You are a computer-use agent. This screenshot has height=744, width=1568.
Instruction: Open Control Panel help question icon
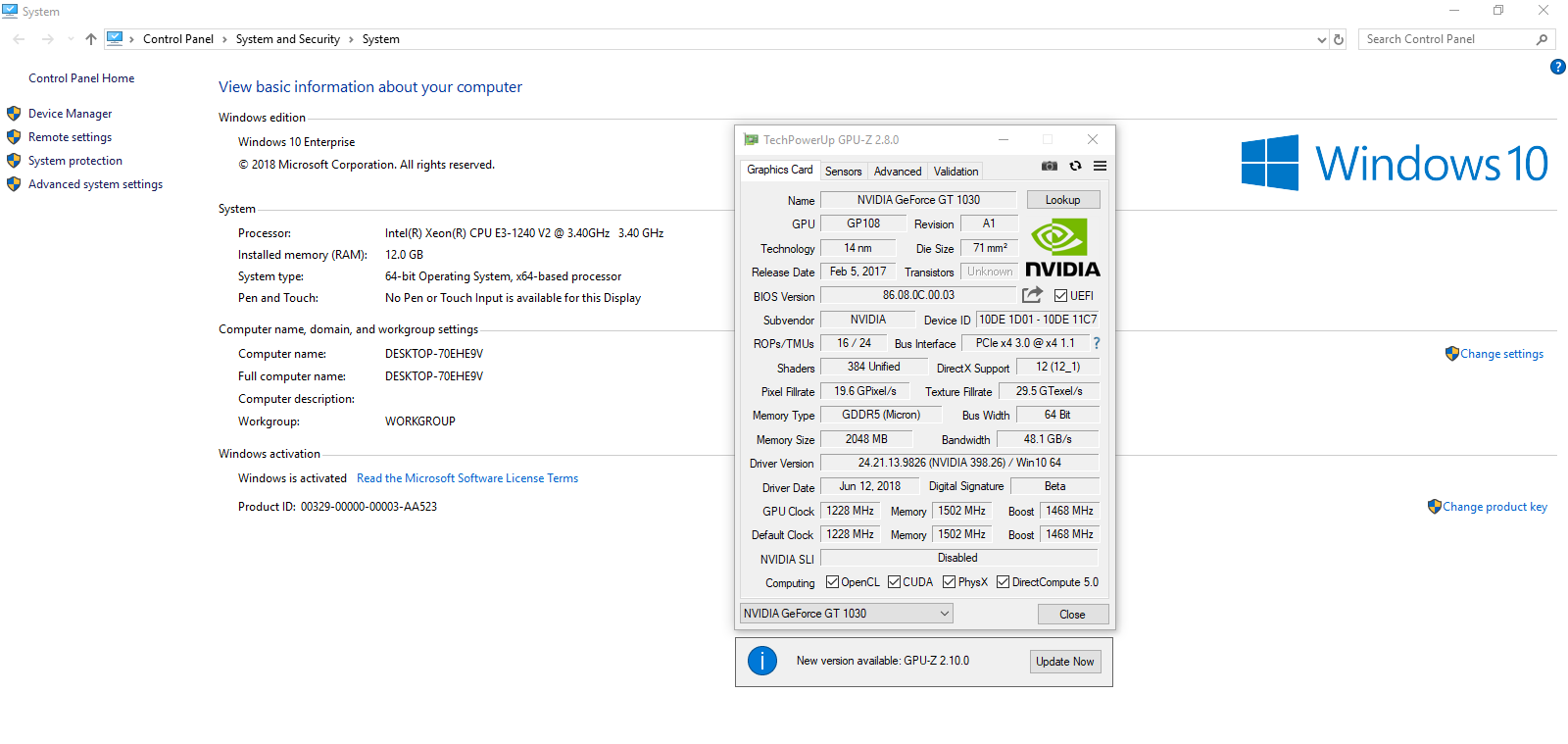click(x=1558, y=67)
